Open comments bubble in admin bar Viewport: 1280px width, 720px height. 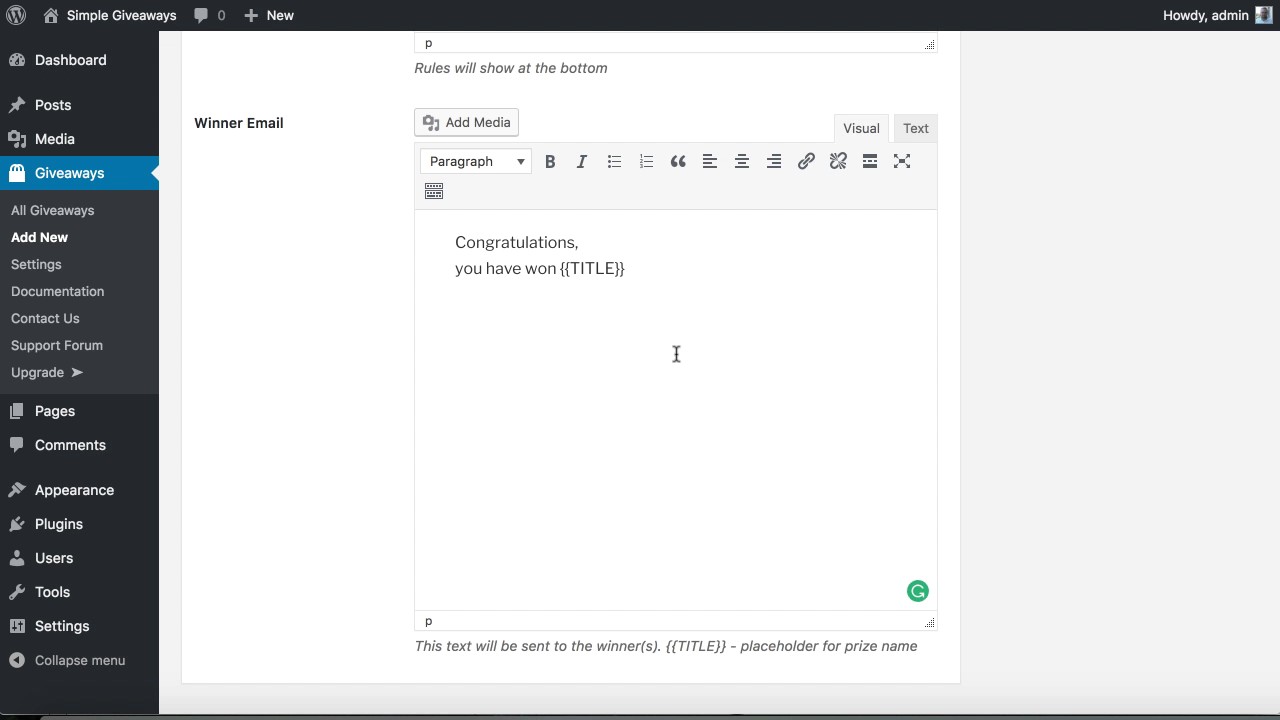point(209,15)
